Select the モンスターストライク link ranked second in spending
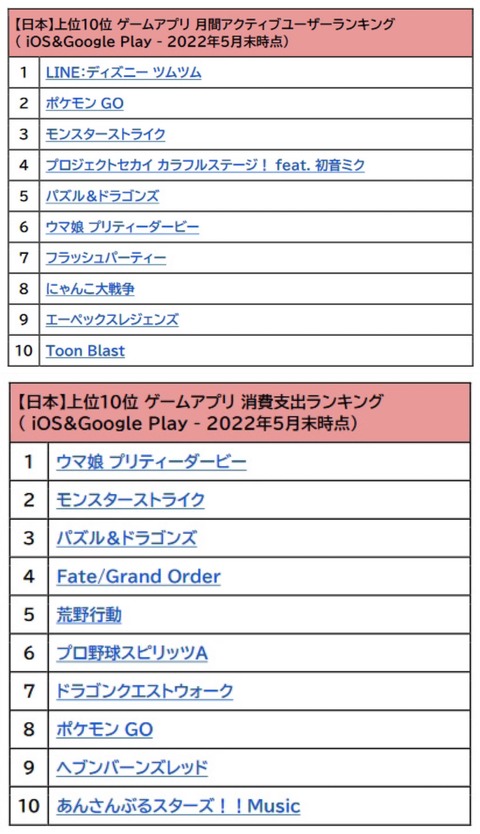The width and height of the screenshot is (480, 834). click(130, 500)
